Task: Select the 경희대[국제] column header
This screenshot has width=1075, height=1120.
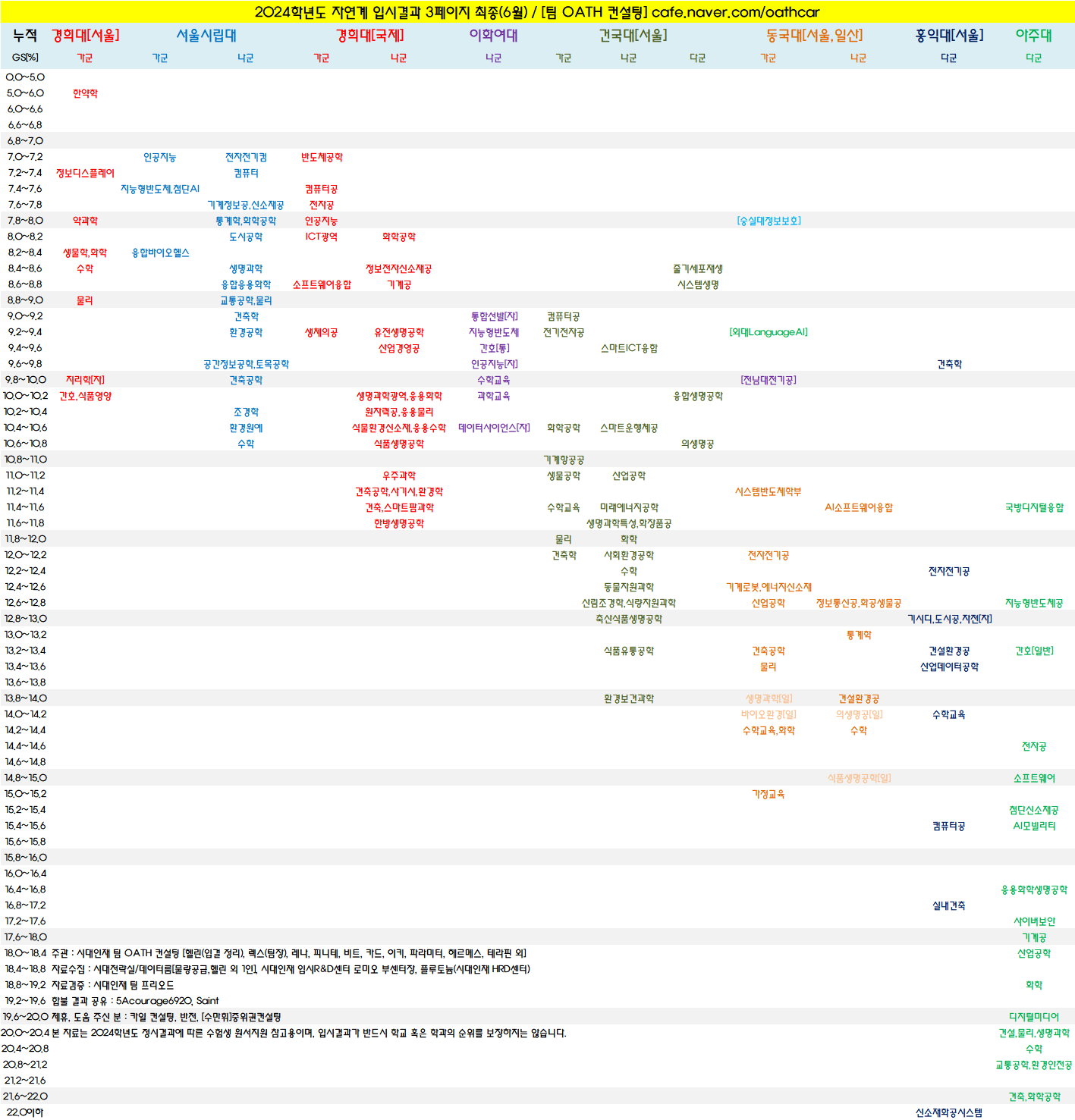Action: coord(370,36)
